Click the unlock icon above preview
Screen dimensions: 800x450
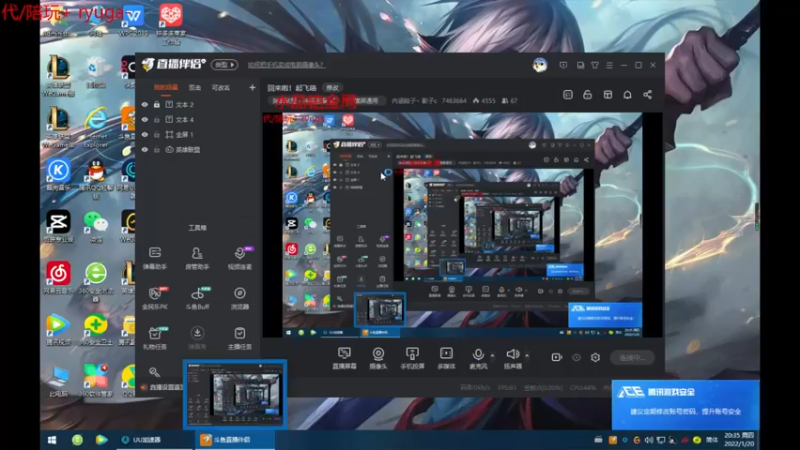click(587, 95)
